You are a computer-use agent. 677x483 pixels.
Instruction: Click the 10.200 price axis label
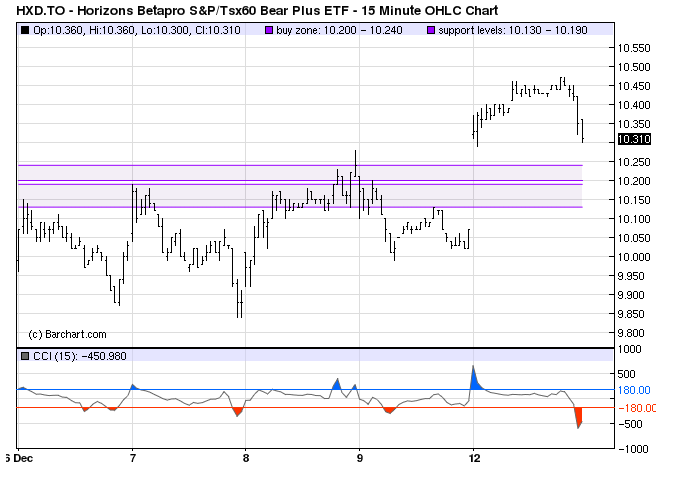634,181
